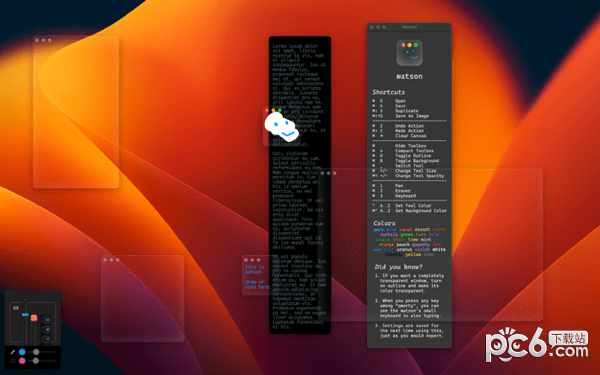The height and width of the screenshot is (375, 600).
Task: Focus the translucent purple window at bottom left
Action: tap(143, 298)
